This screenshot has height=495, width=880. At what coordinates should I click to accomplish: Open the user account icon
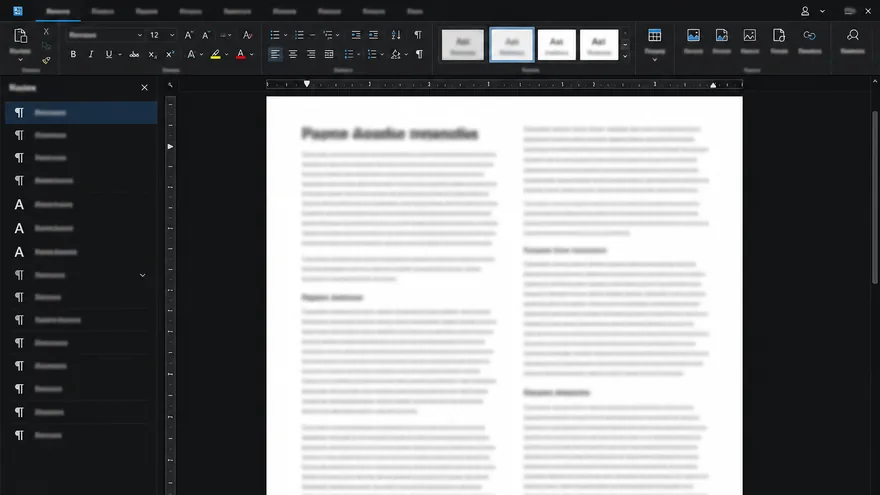click(x=805, y=11)
